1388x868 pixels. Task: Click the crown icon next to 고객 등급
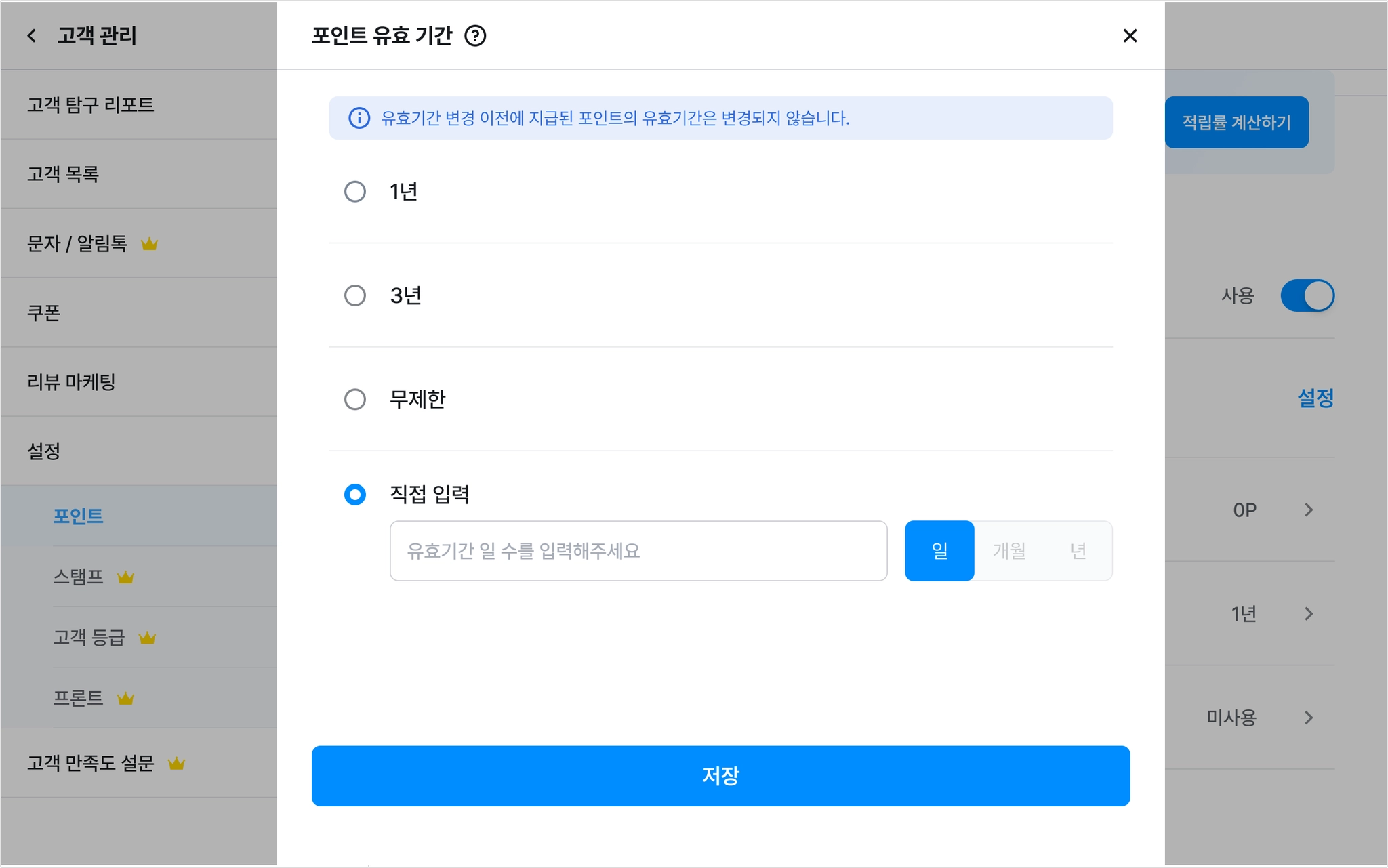pos(147,638)
